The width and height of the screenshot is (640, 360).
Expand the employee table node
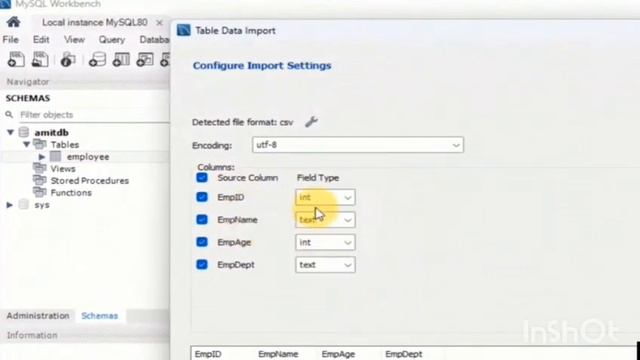pos(42,157)
